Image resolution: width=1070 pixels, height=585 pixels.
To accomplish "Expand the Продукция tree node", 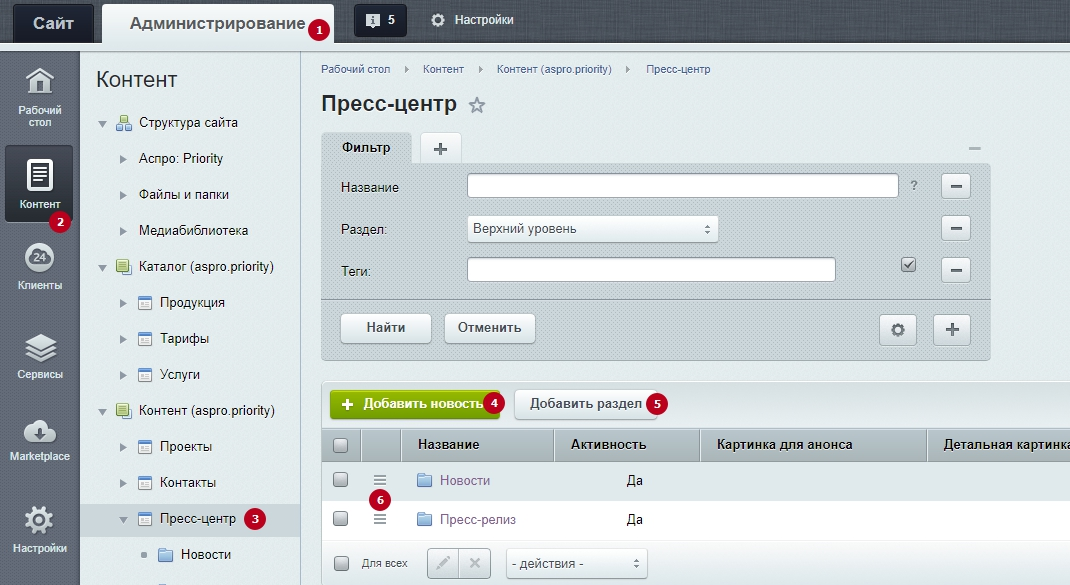I will tap(123, 303).
